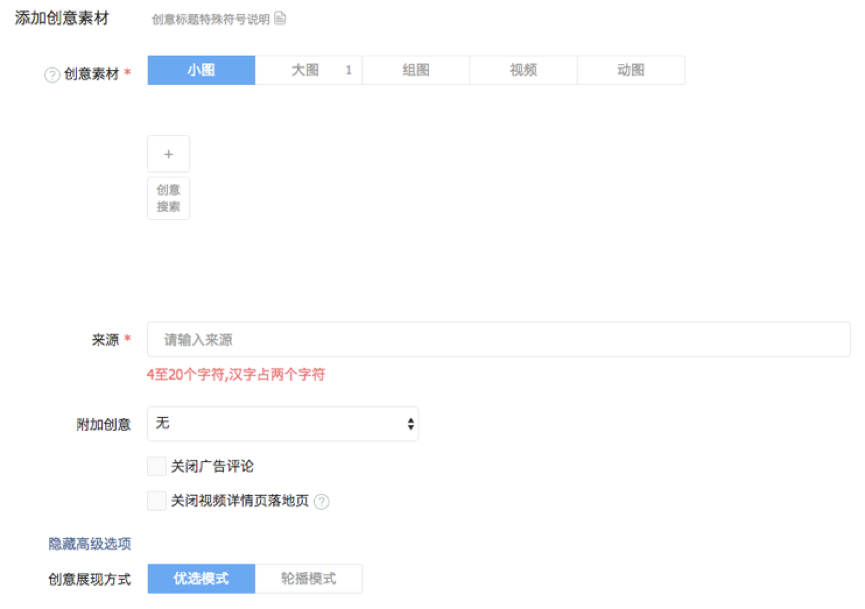Switch to 轮播模式 display mode

point(308,579)
